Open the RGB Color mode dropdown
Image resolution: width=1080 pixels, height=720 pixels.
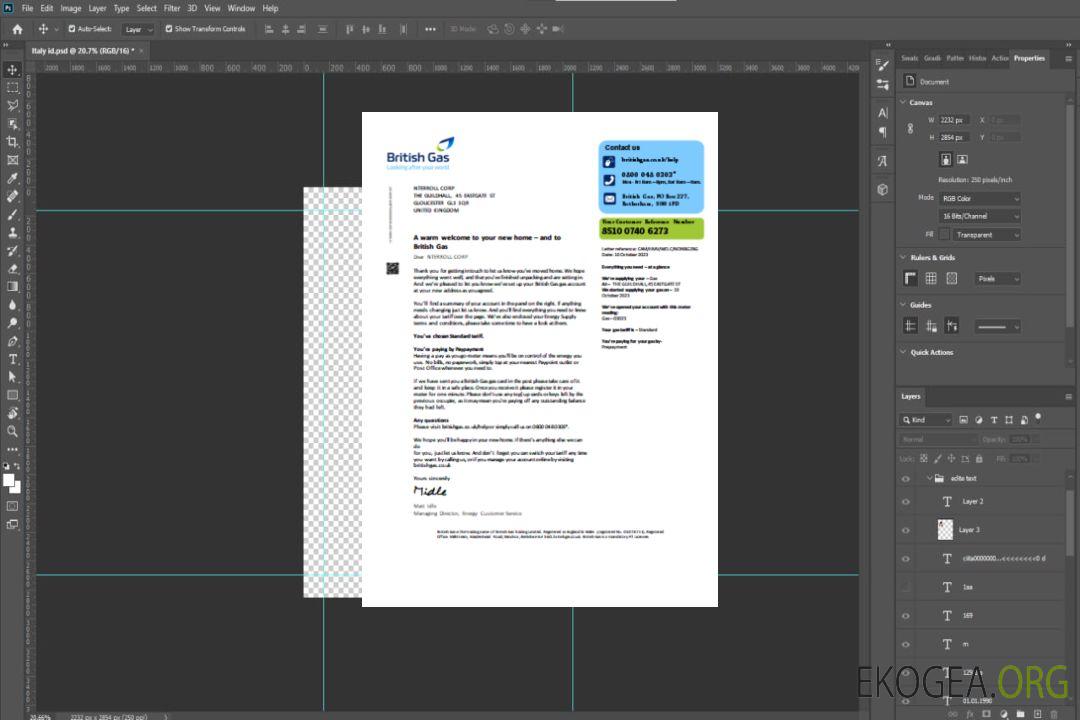coord(979,199)
